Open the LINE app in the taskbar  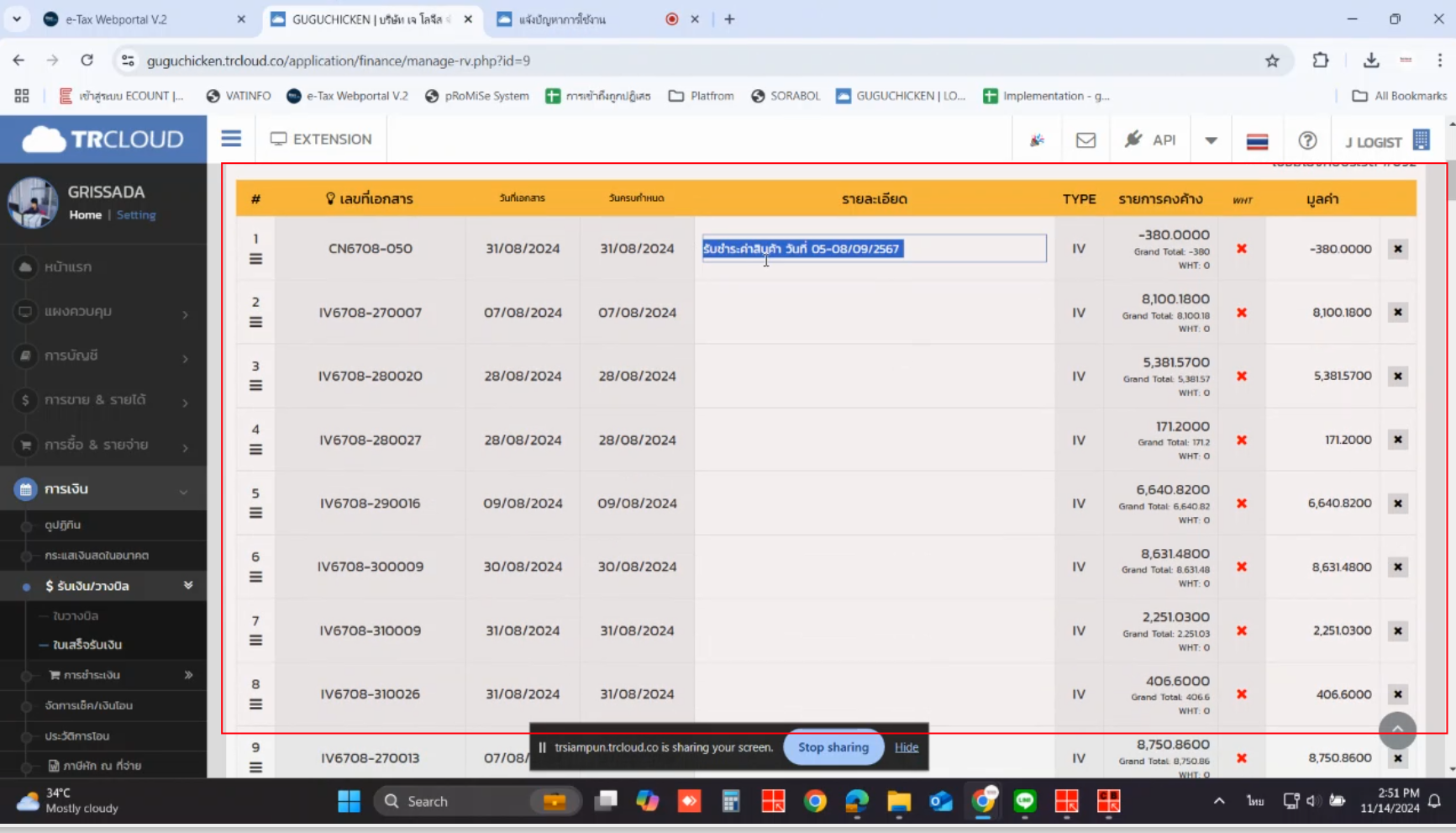tap(1024, 801)
